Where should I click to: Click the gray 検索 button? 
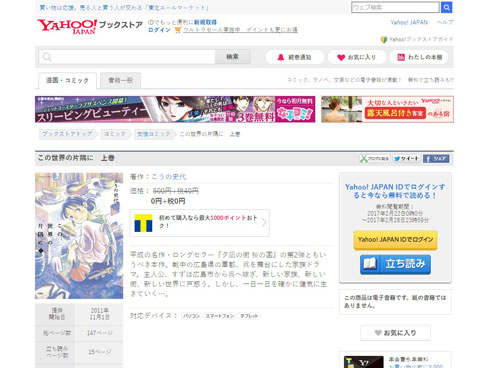click(233, 57)
